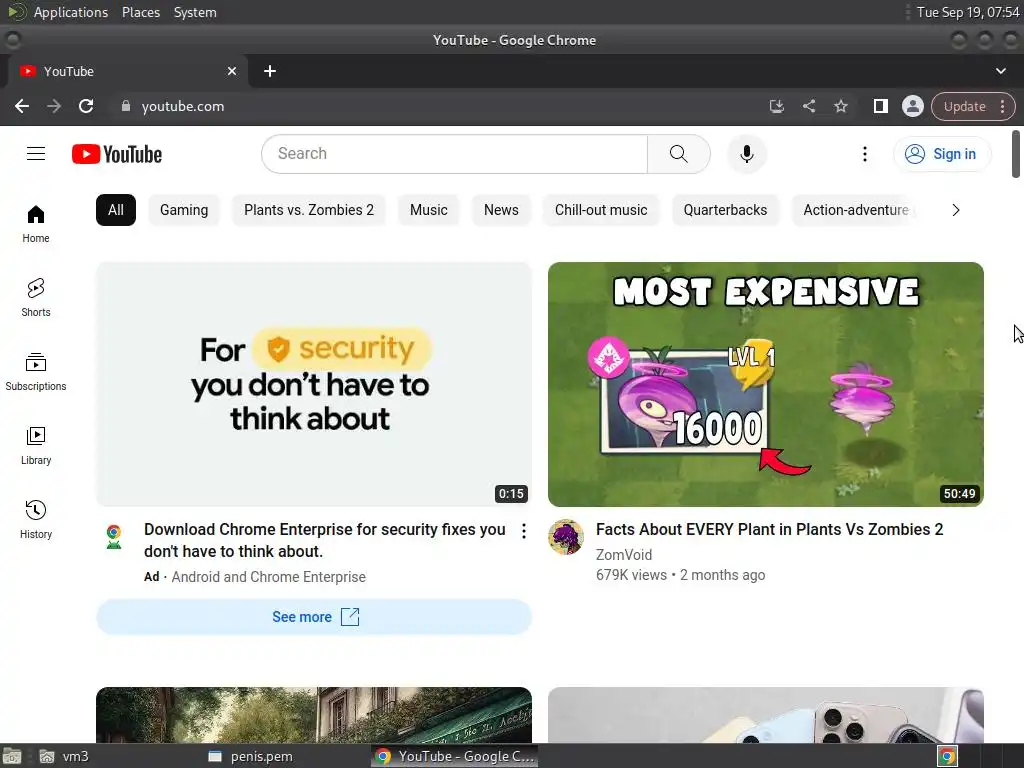Click the YouTube - Google Chrome taskbar entry
This screenshot has width=1024, height=768.
coord(455,756)
